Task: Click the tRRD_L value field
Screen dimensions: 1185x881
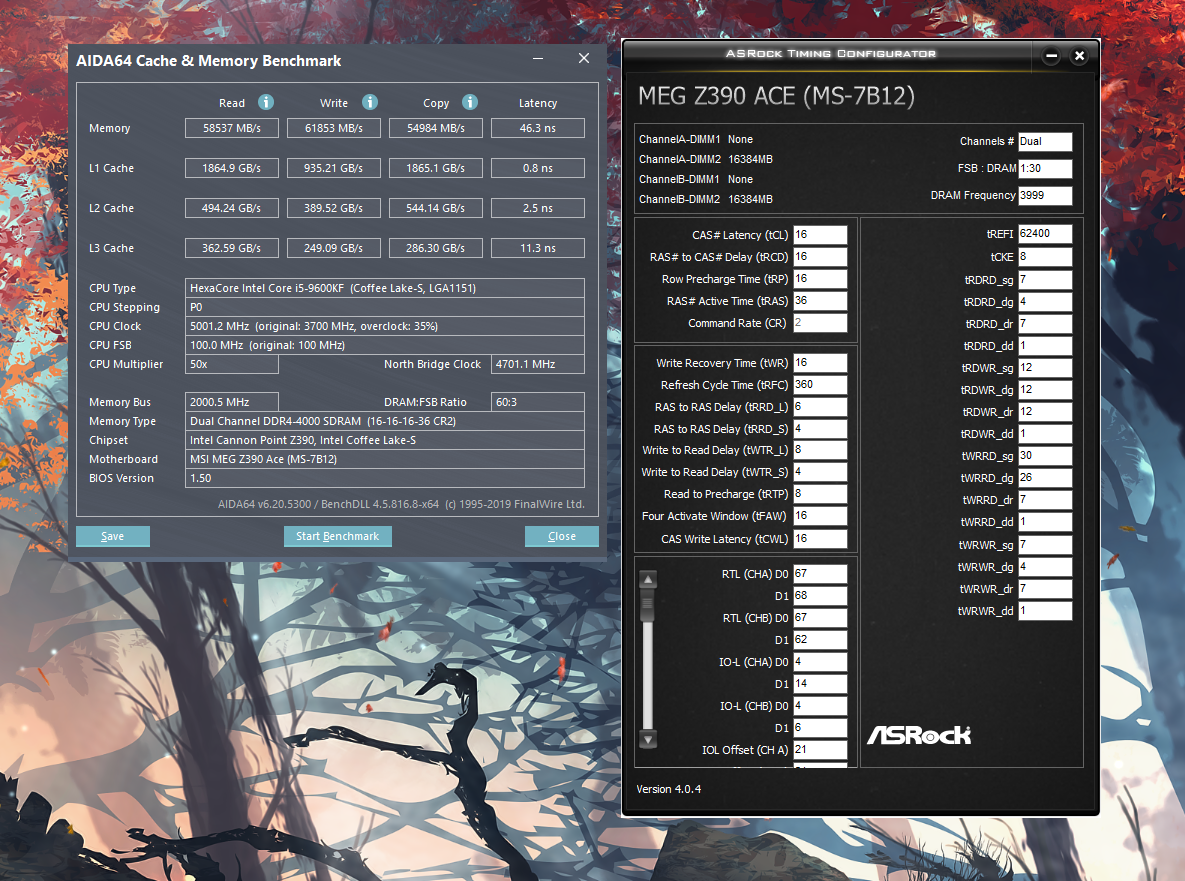Action: coord(820,406)
